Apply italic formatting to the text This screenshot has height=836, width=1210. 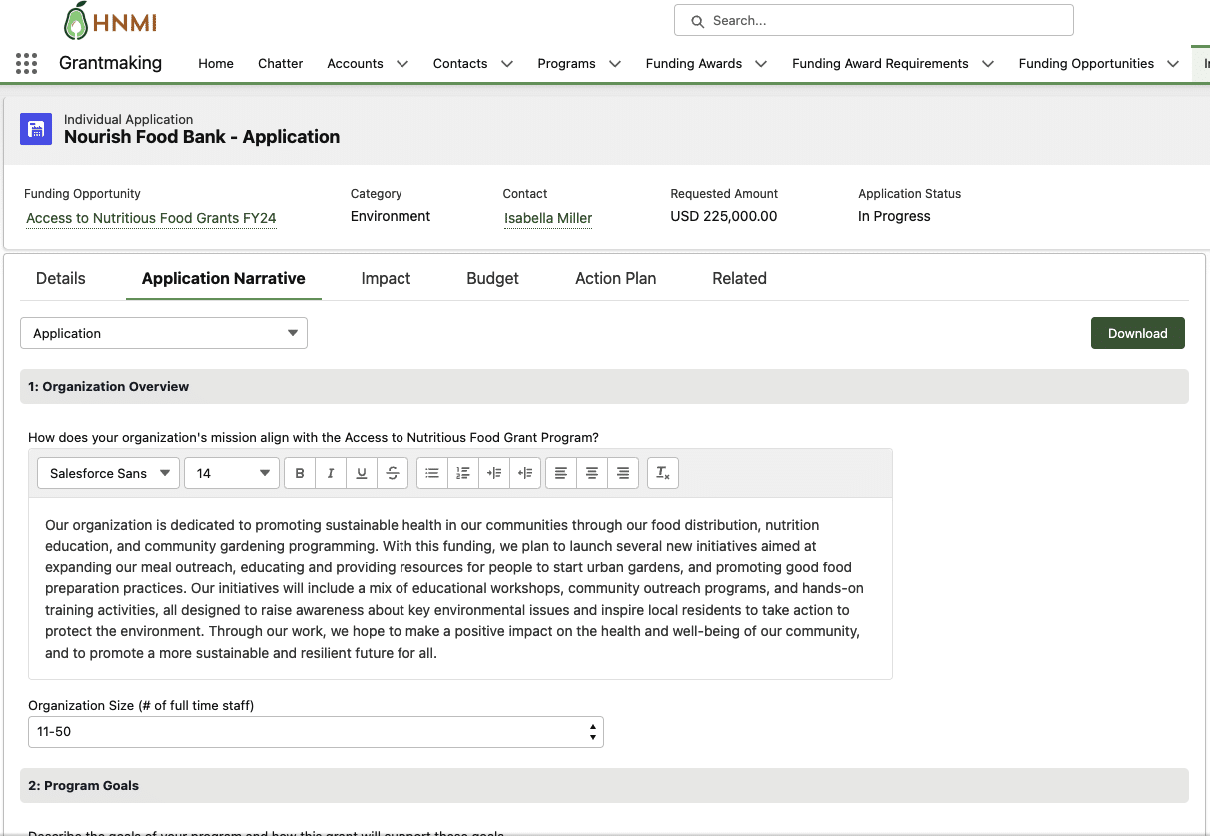click(x=331, y=473)
